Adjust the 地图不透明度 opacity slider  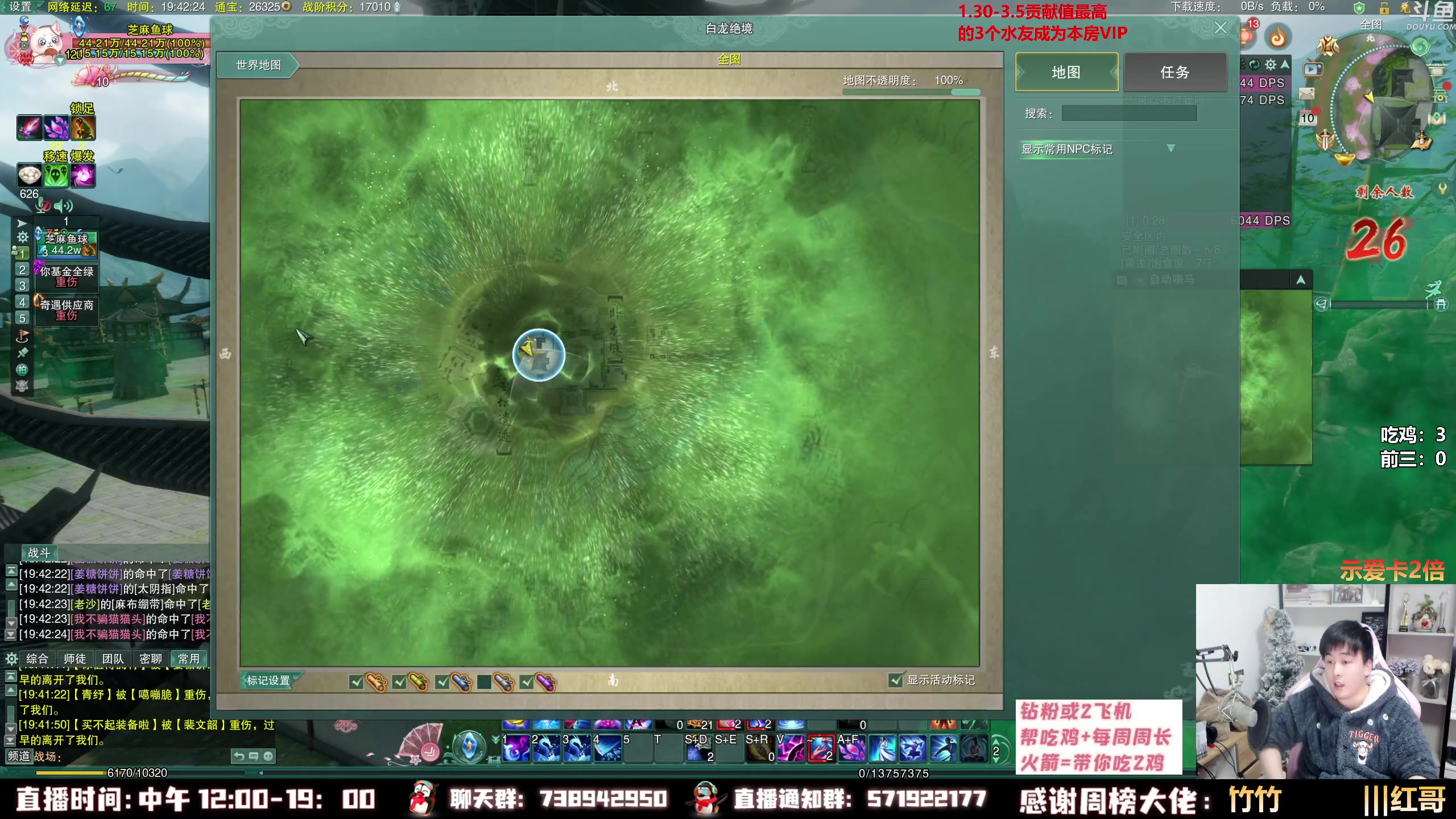(966, 92)
